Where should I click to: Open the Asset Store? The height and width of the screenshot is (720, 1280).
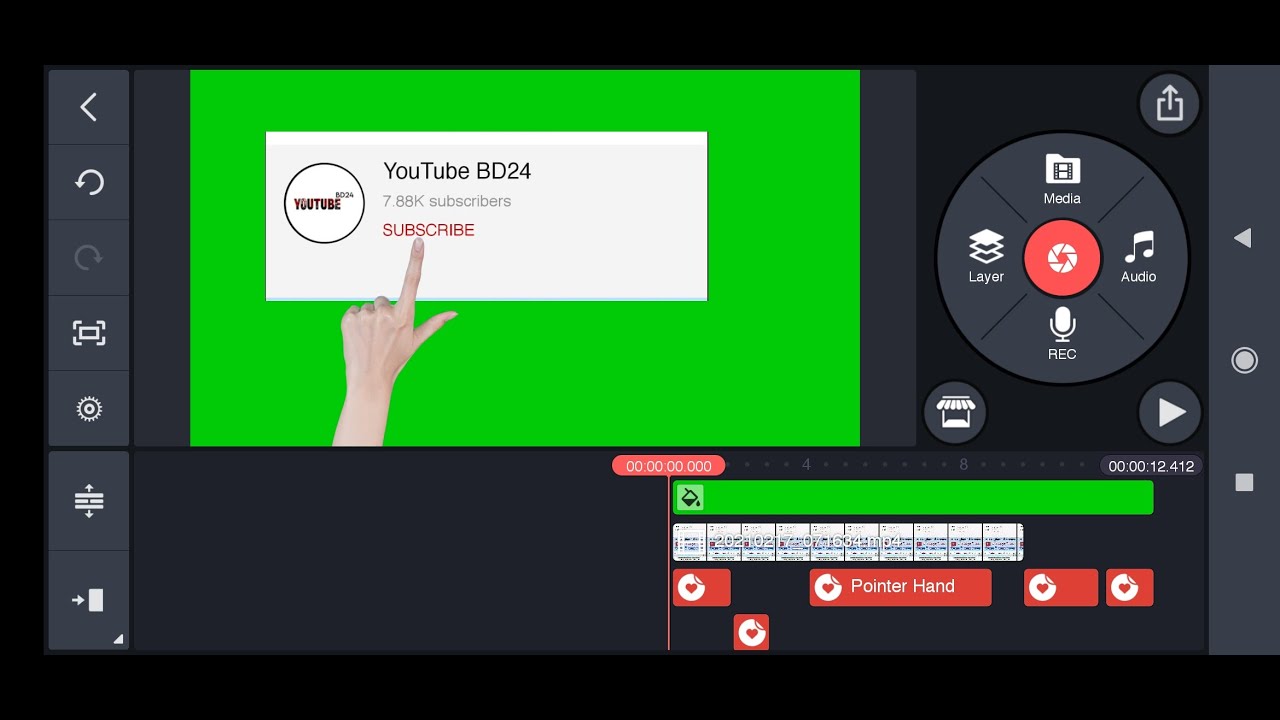pos(955,412)
